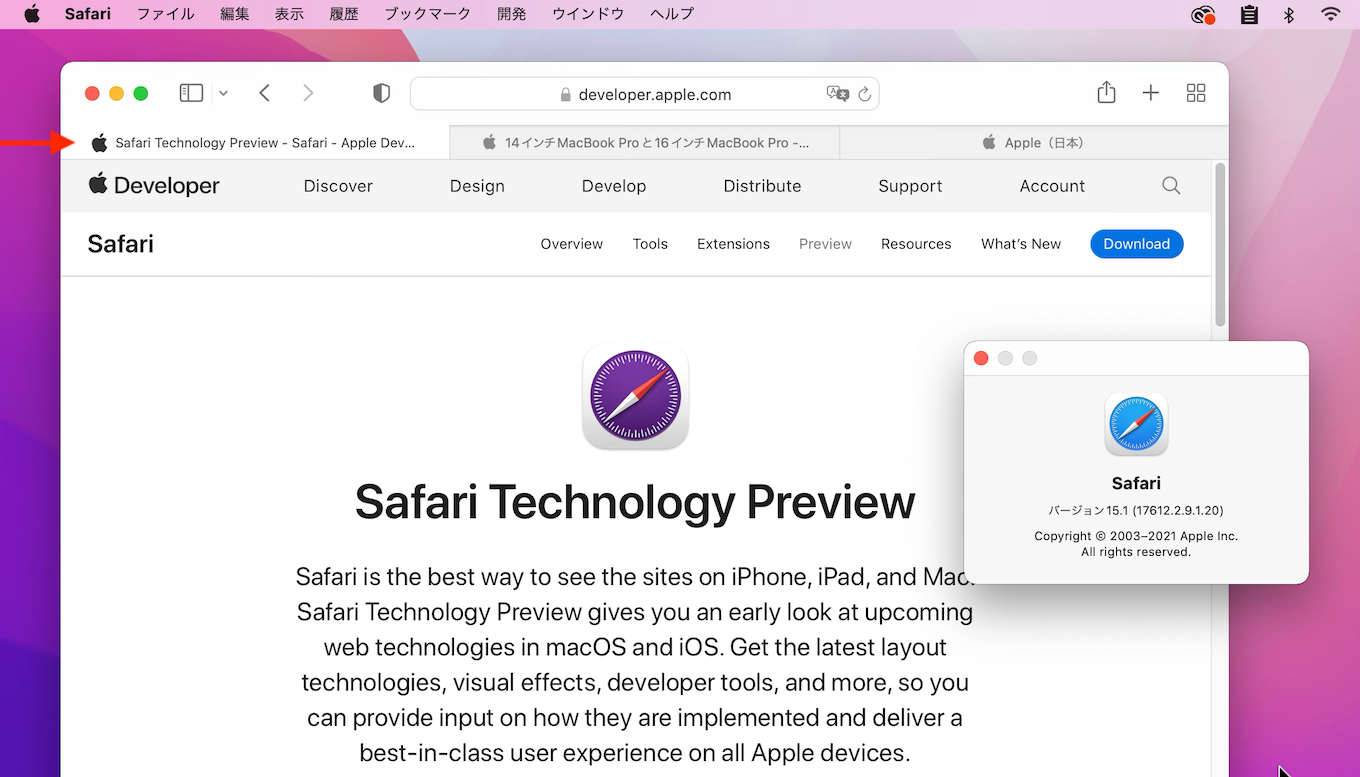Close the About Safari window

click(x=981, y=358)
